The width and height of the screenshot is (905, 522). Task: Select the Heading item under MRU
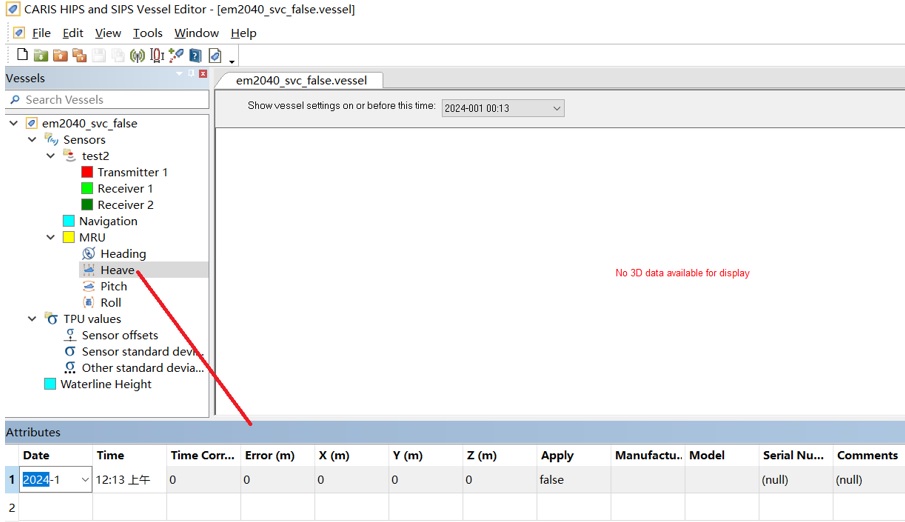(123, 253)
